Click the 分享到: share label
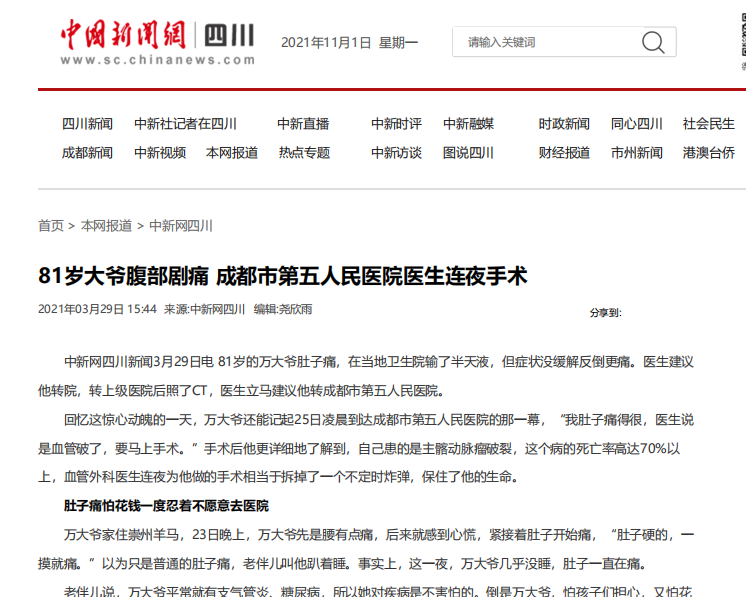This screenshot has height=597, width=746. pyautogui.click(x=606, y=313)
